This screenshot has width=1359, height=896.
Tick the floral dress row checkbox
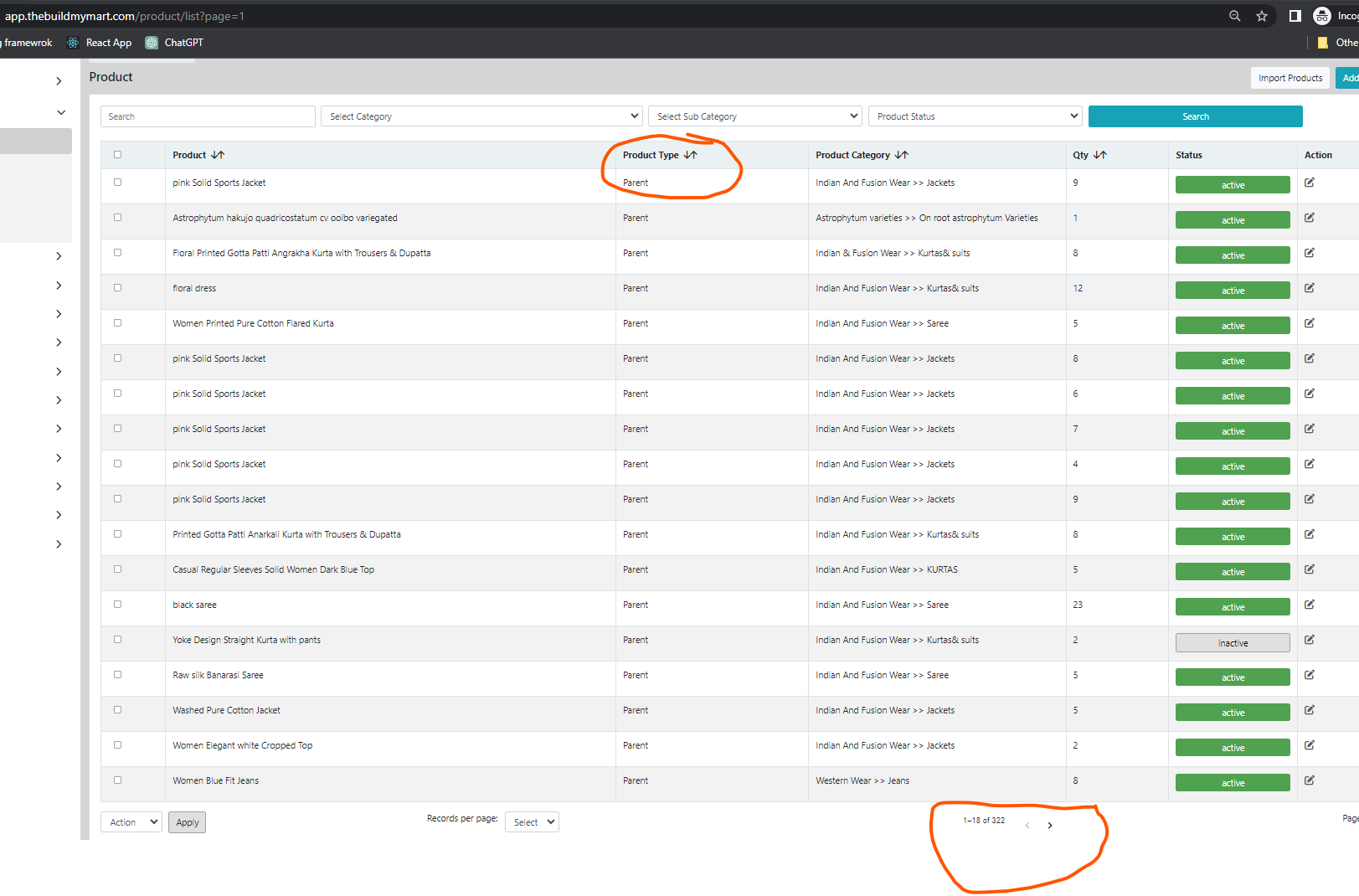(x=117, y=287)
